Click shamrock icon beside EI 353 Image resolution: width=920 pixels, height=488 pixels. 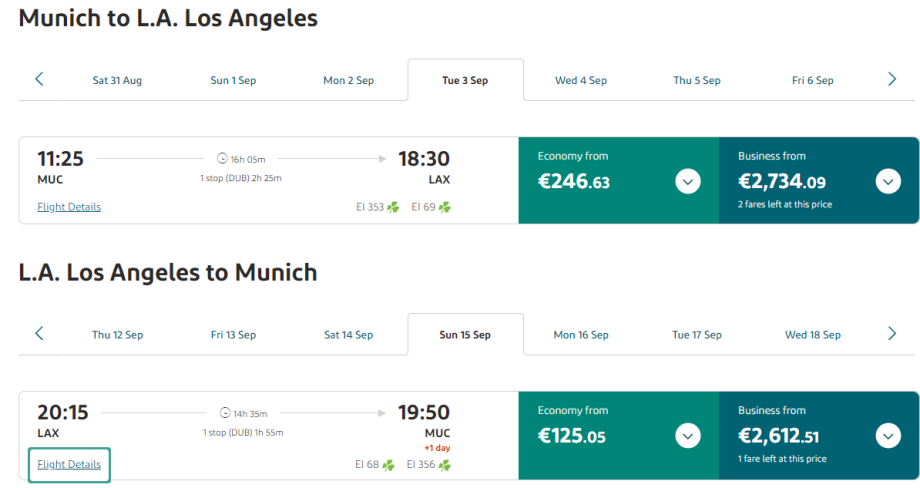pyautogui.click(x=393, y=207)
